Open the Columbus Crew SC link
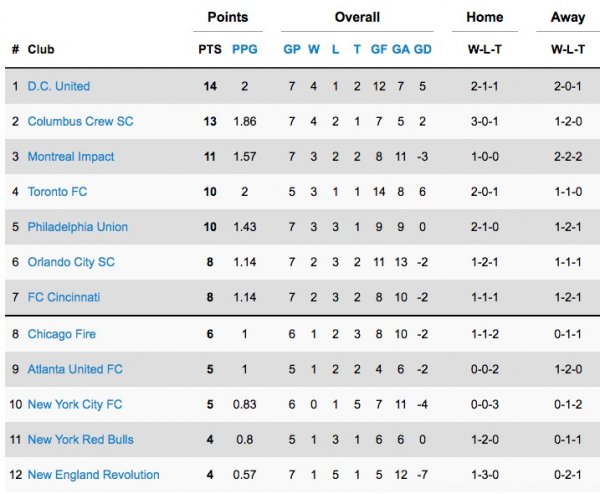This screenshot has width=600, height=494. pyautogui.click(x=80, y=121)
